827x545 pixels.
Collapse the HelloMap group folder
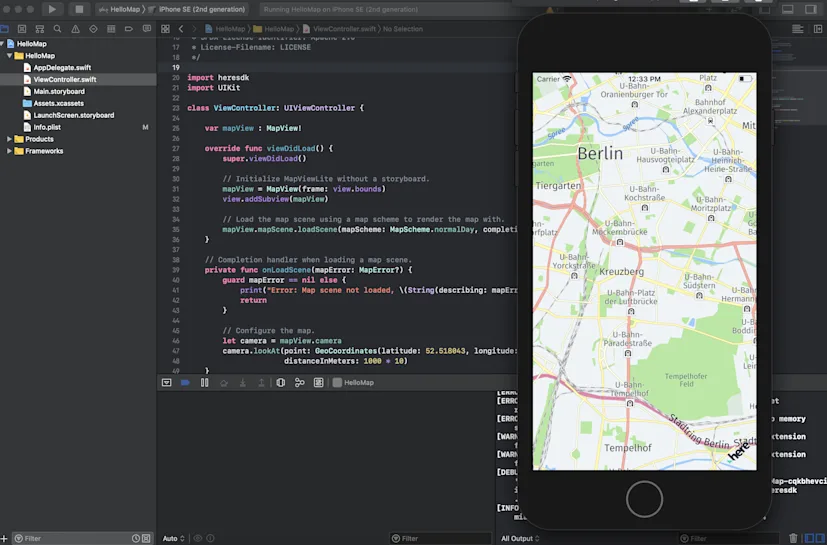point(9,55)
